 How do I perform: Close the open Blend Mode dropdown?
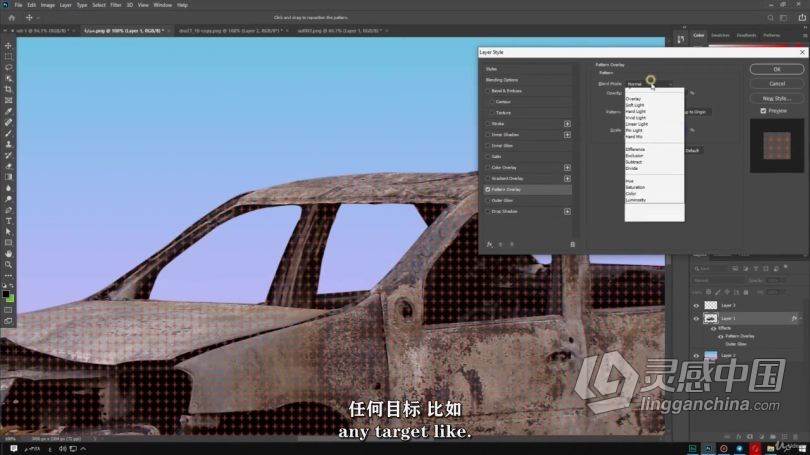tap(649, 84)
